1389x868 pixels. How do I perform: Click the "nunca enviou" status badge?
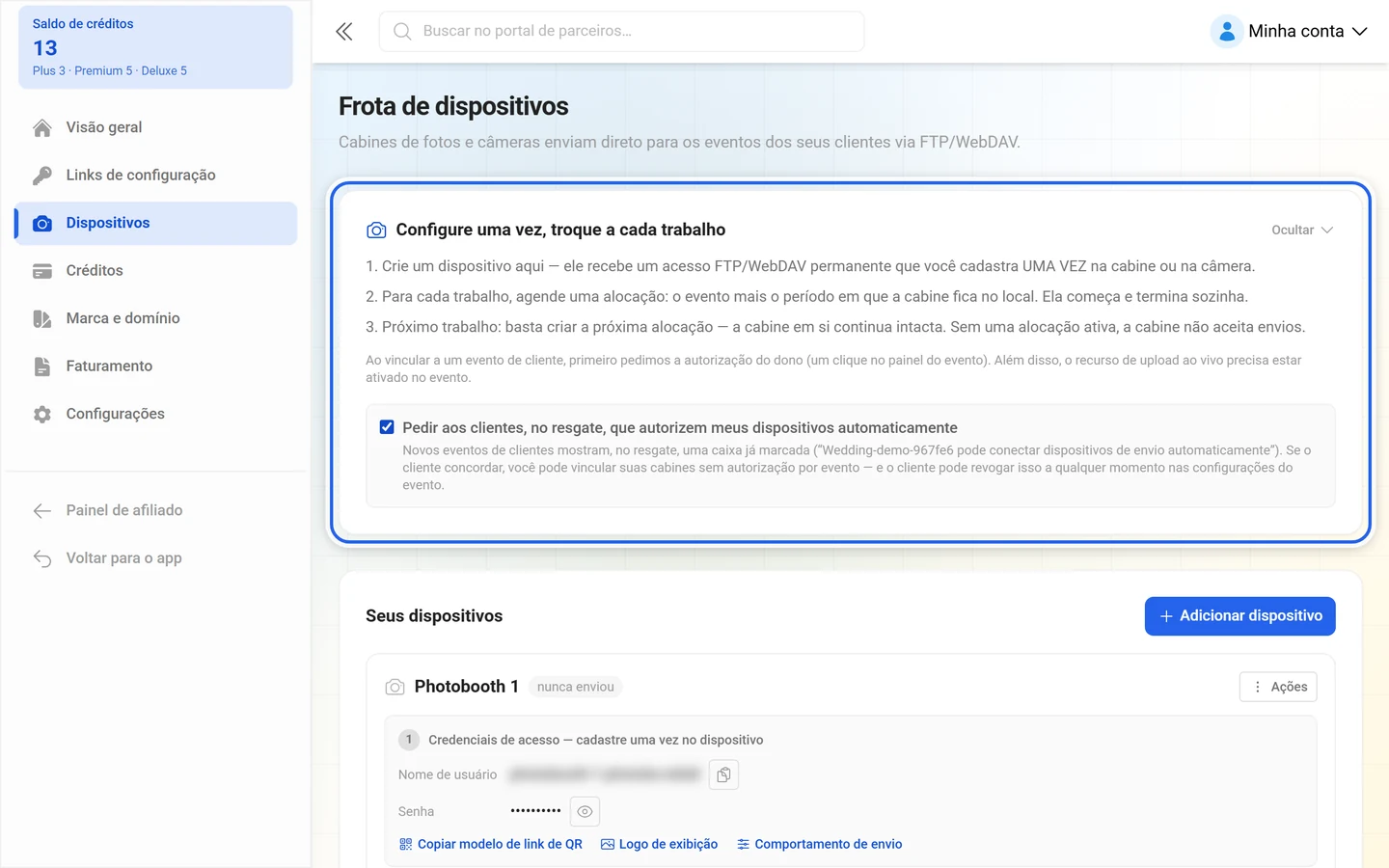(x=576, y=687)
